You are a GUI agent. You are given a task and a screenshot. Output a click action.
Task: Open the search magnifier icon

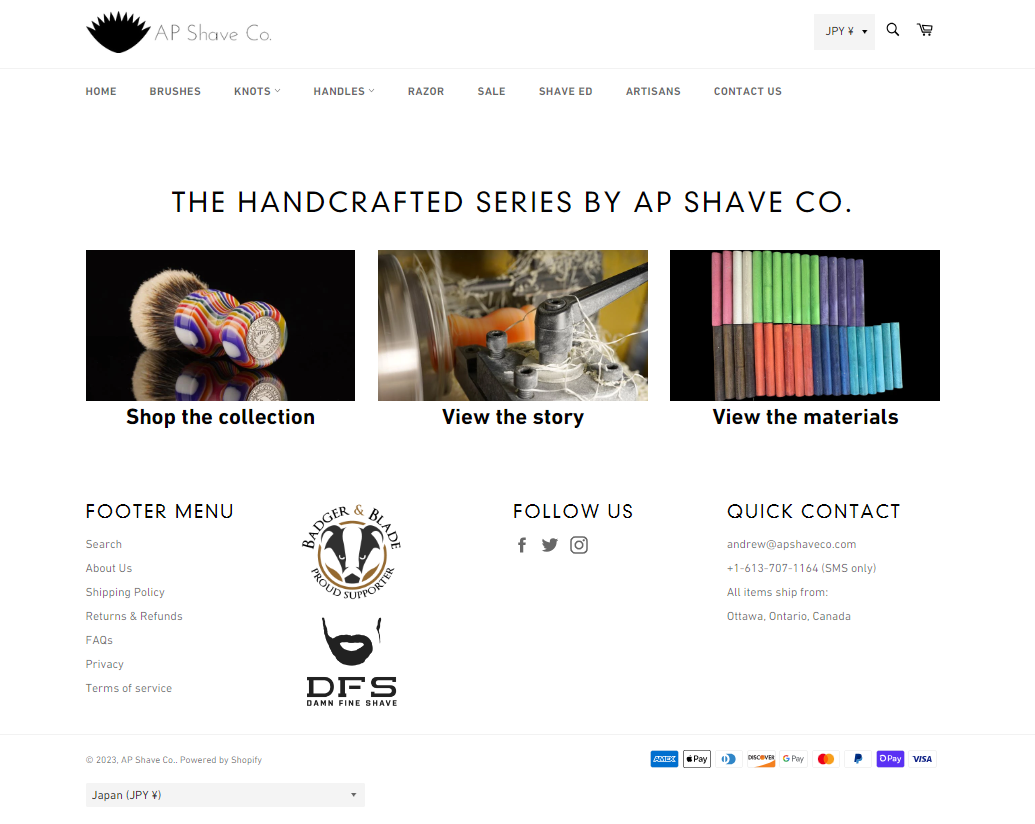tap(892, 30)
